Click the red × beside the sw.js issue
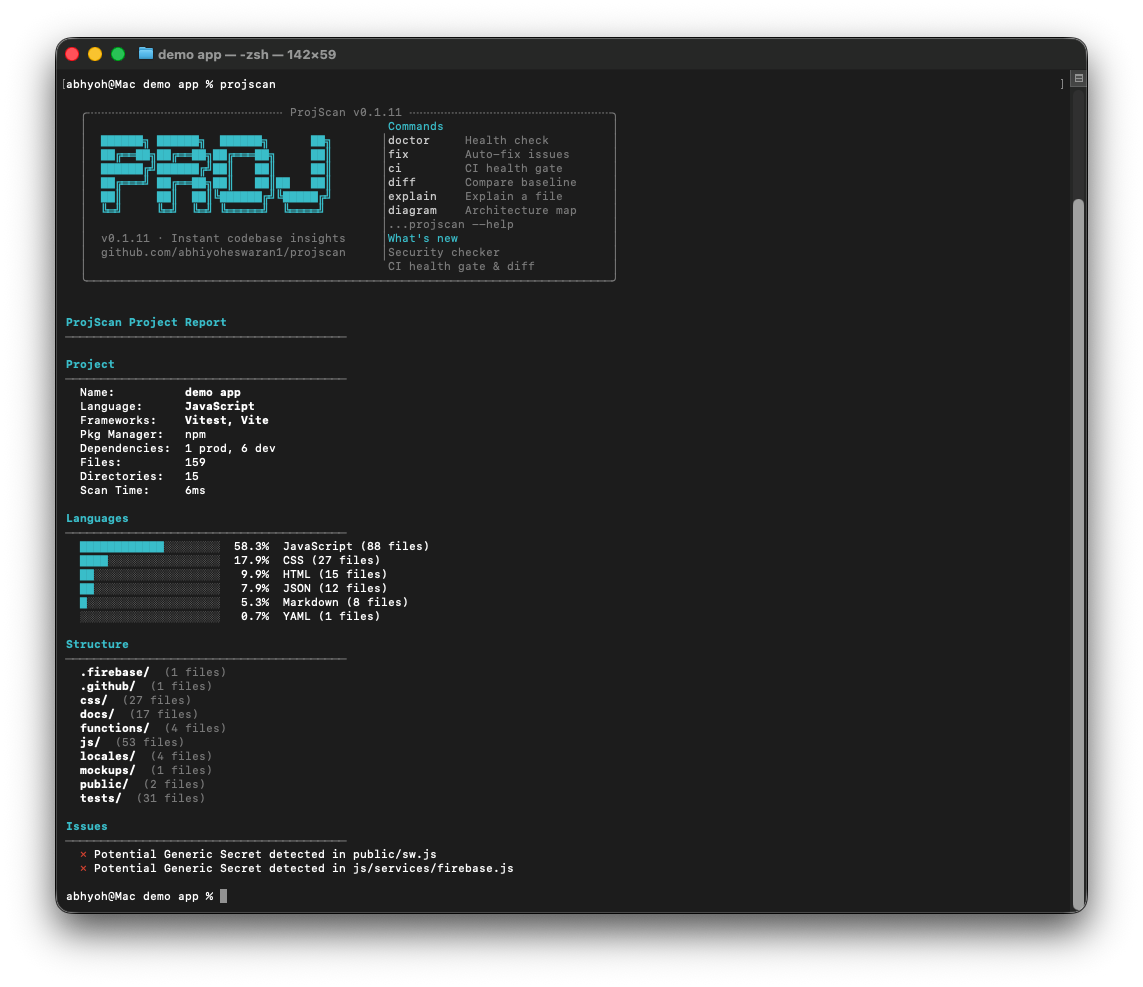1143x987 pixels. [83, 854]
